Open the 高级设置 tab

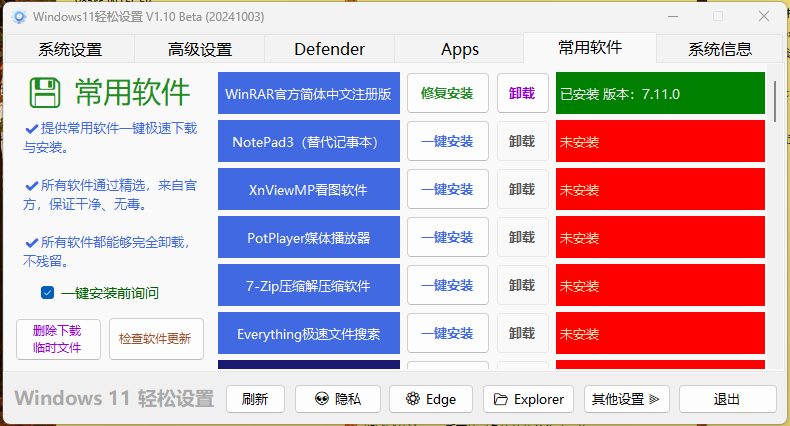200,49
